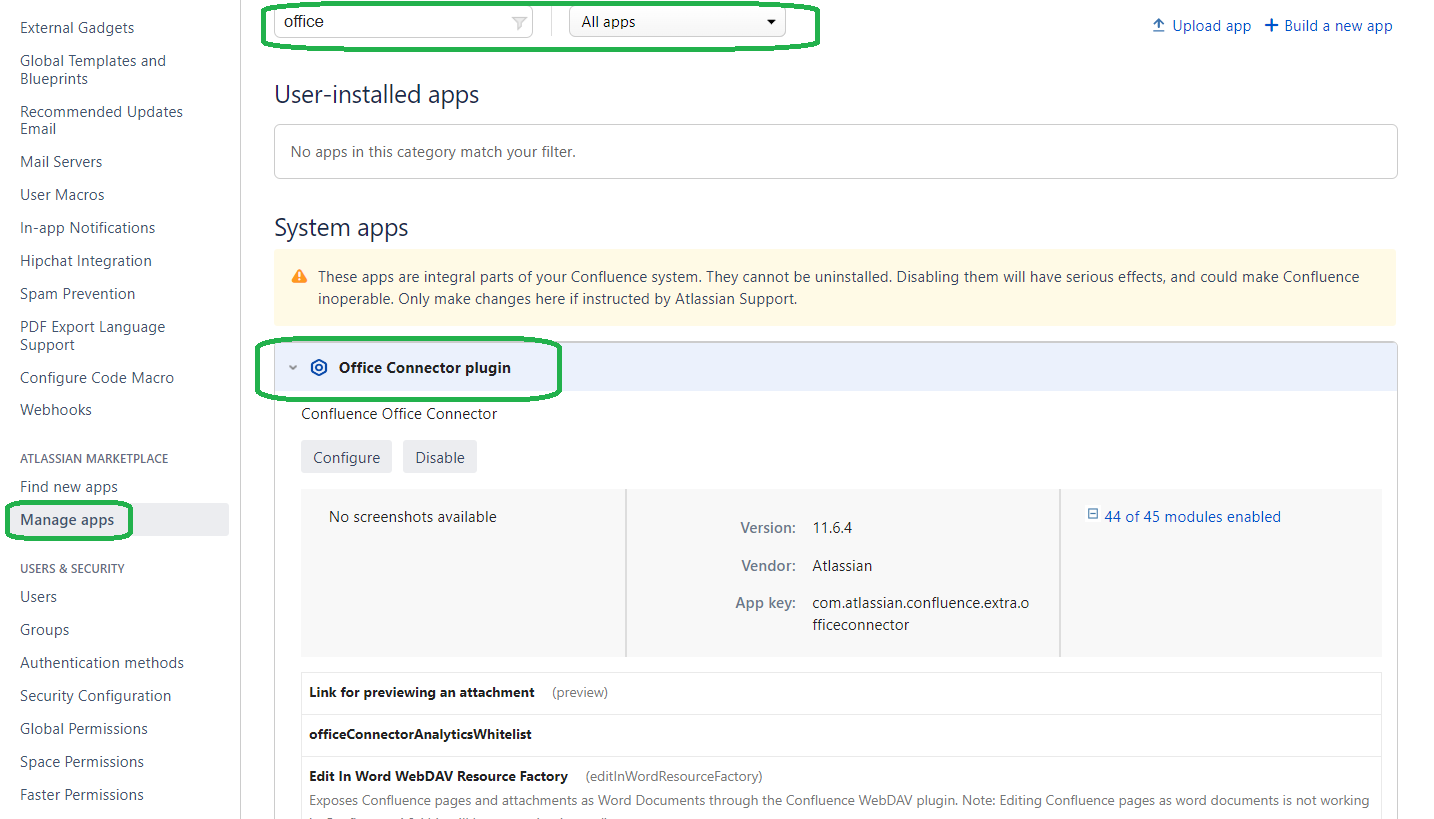Screen dimensions: 1434x819
Task: Collapse the 44 of 45 modules enabled list
Action: (1192, 517)
